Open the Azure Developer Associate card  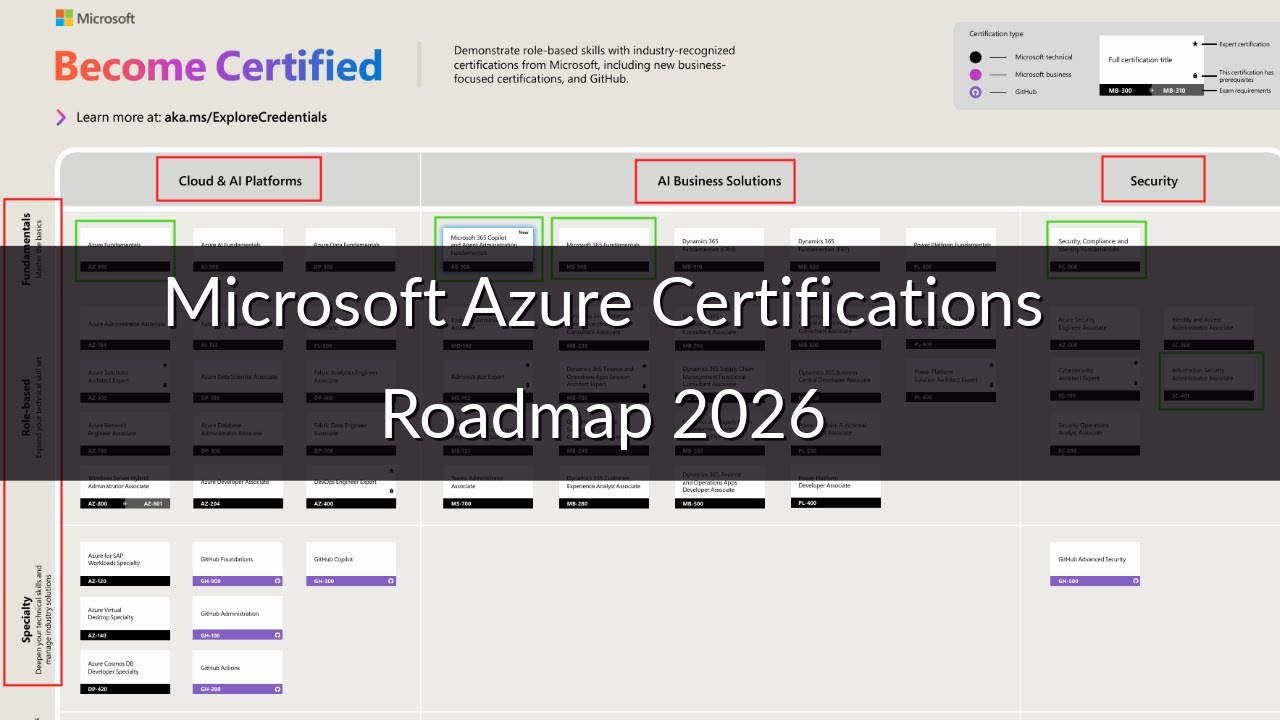click(x=238, y=487)
